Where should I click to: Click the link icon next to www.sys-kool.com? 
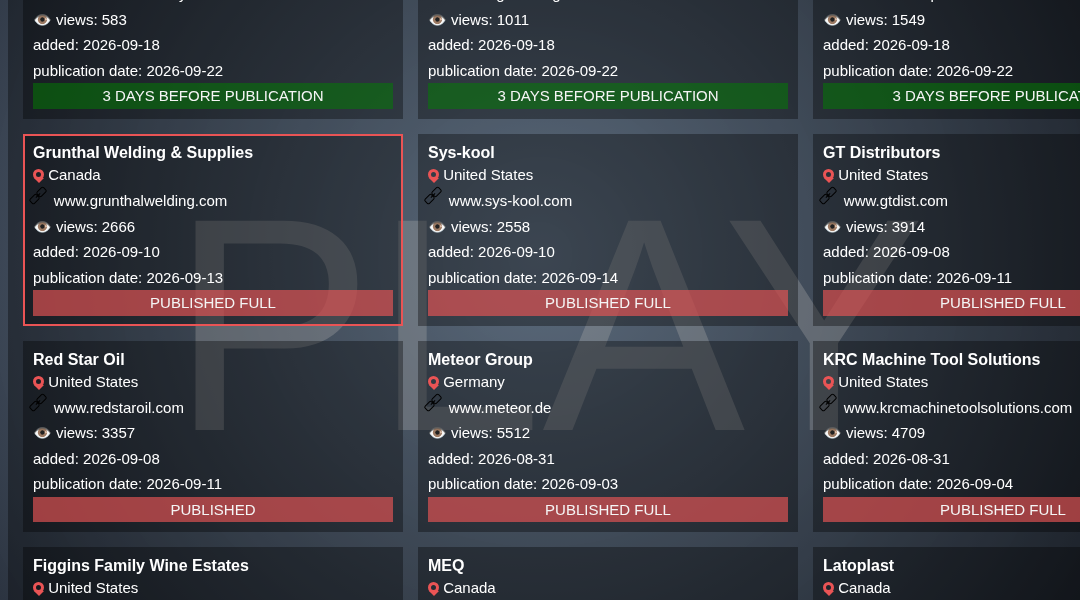433,196
